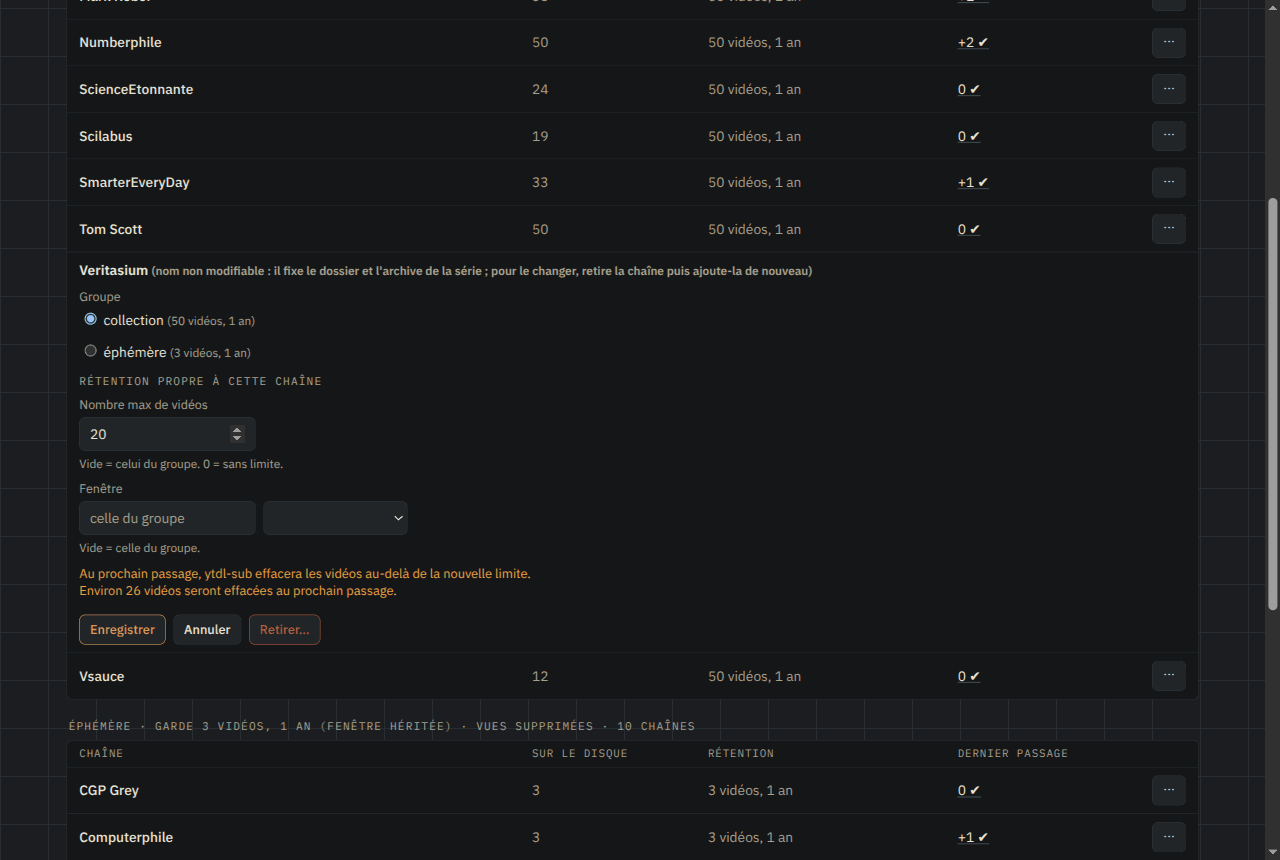Click the Retirer... button

click(x=284, y=630)
